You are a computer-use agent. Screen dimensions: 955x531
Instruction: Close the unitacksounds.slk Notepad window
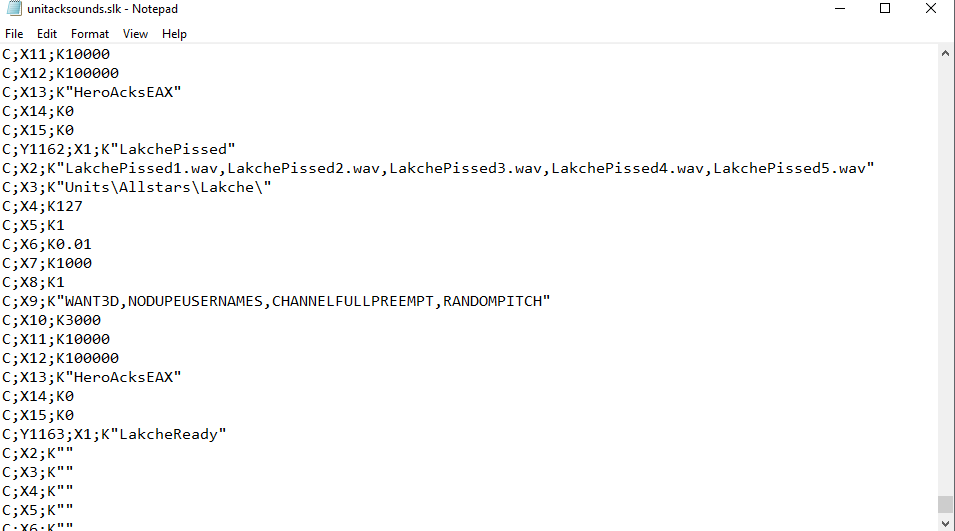coord(931,9)
